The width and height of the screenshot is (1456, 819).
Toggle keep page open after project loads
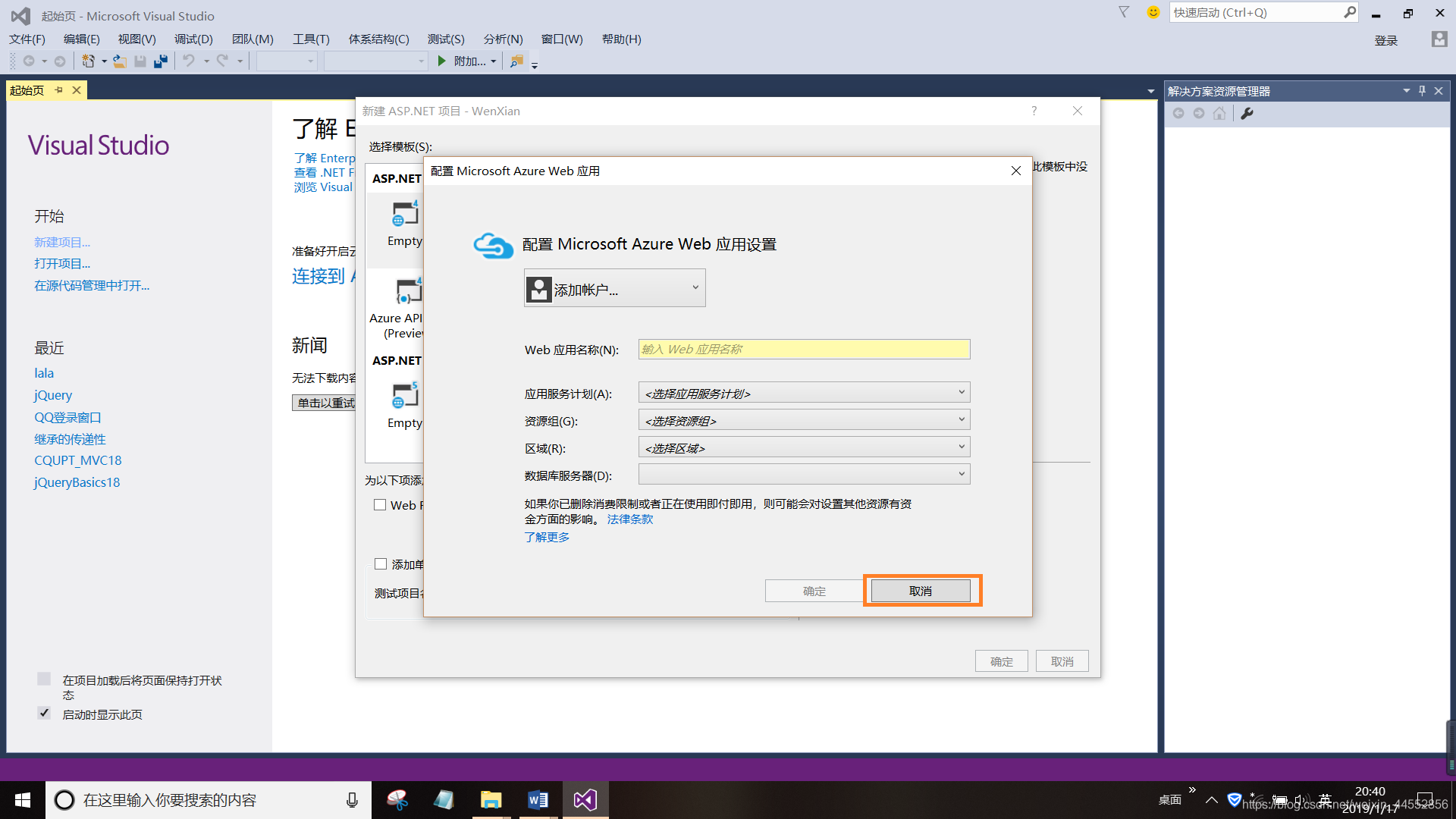44,679
